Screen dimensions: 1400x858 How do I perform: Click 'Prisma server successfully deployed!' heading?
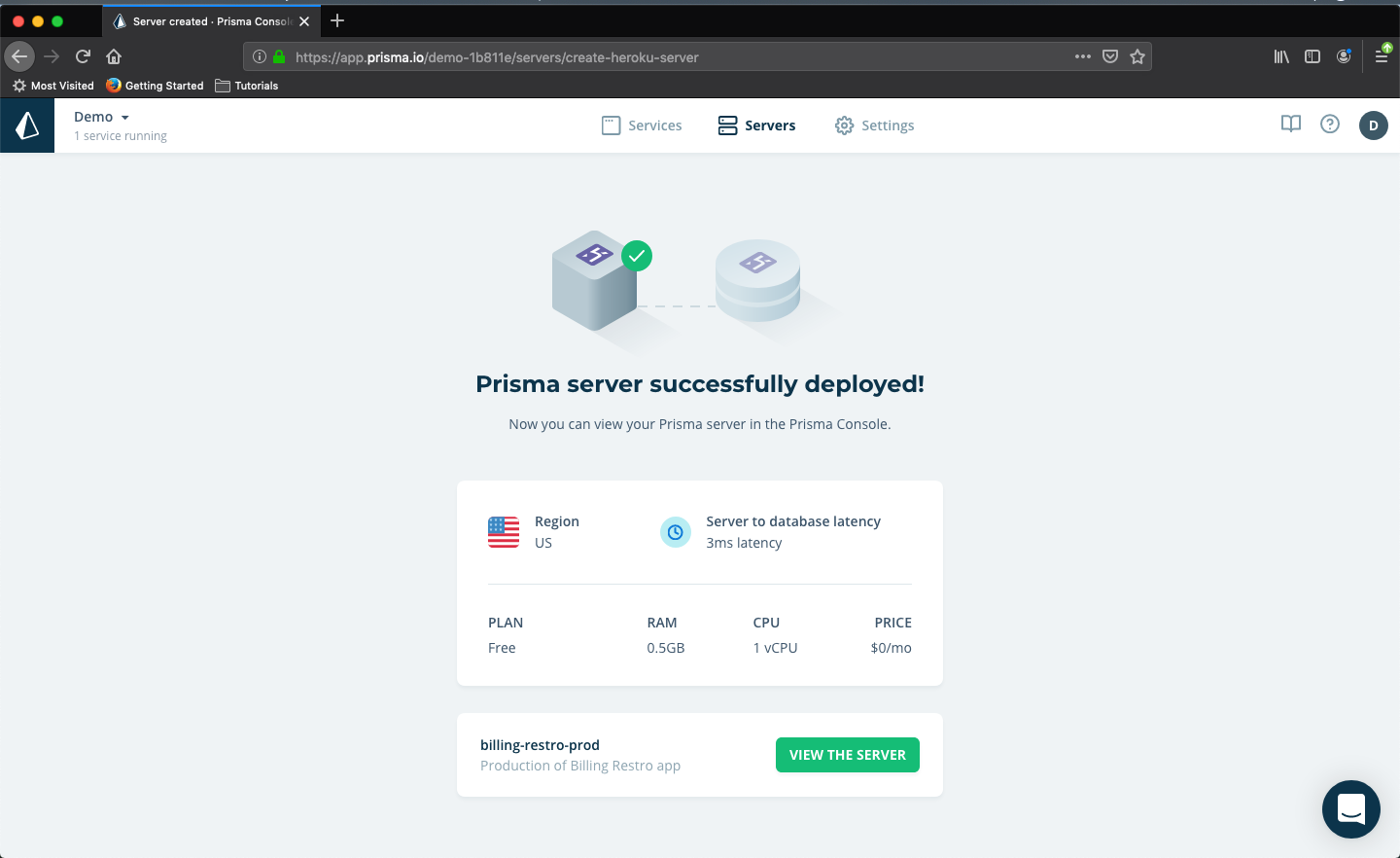(x=700, y=384)
